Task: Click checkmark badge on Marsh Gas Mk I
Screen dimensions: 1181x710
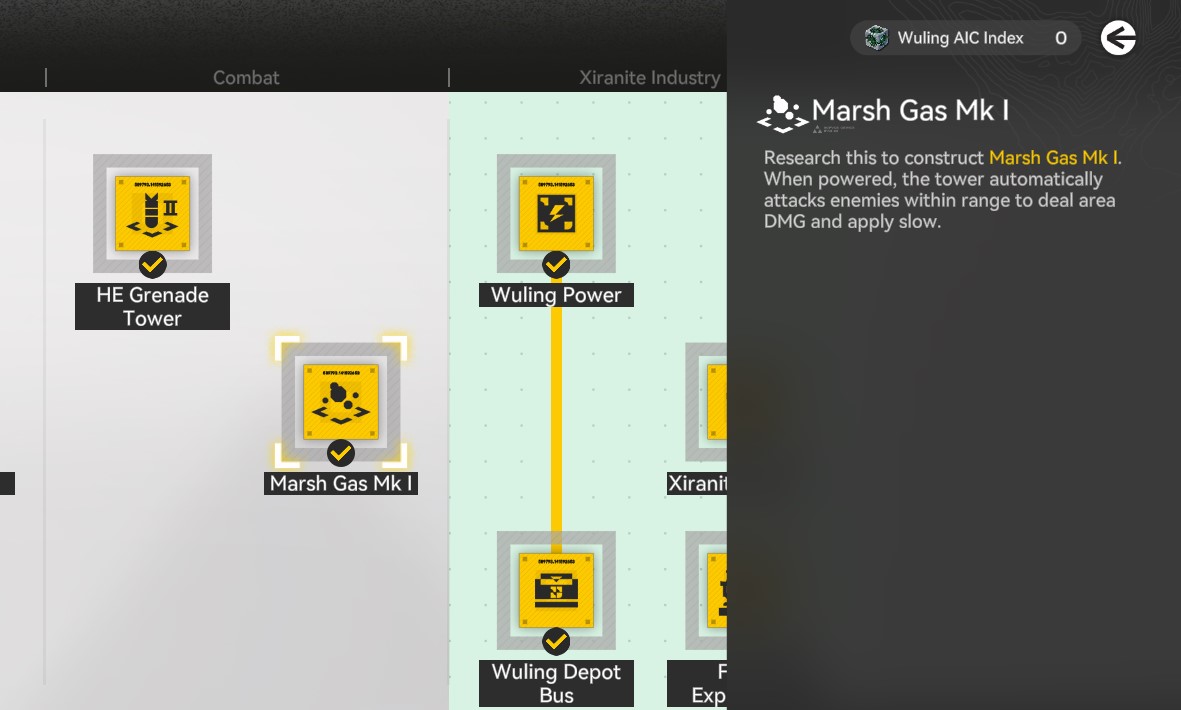Action: pos(341,453)
